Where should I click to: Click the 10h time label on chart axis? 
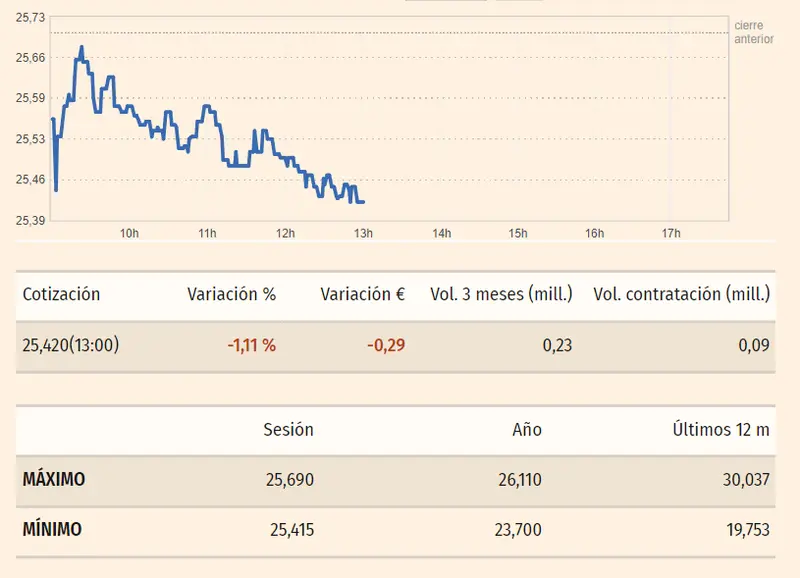click(x=129, y=234)
